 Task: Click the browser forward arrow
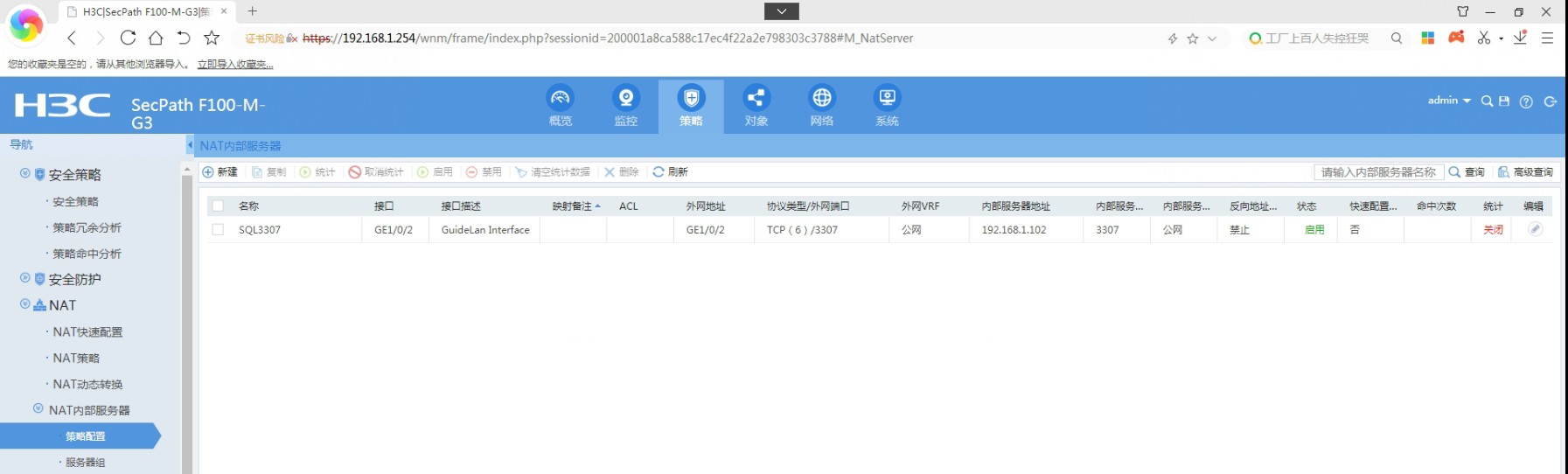(x=100, y=38)
